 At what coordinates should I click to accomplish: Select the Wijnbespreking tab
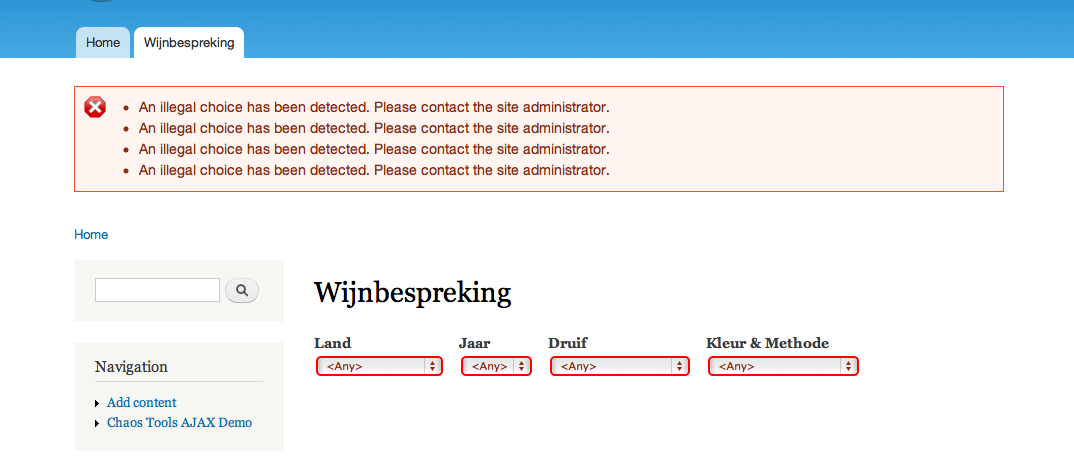189,42
